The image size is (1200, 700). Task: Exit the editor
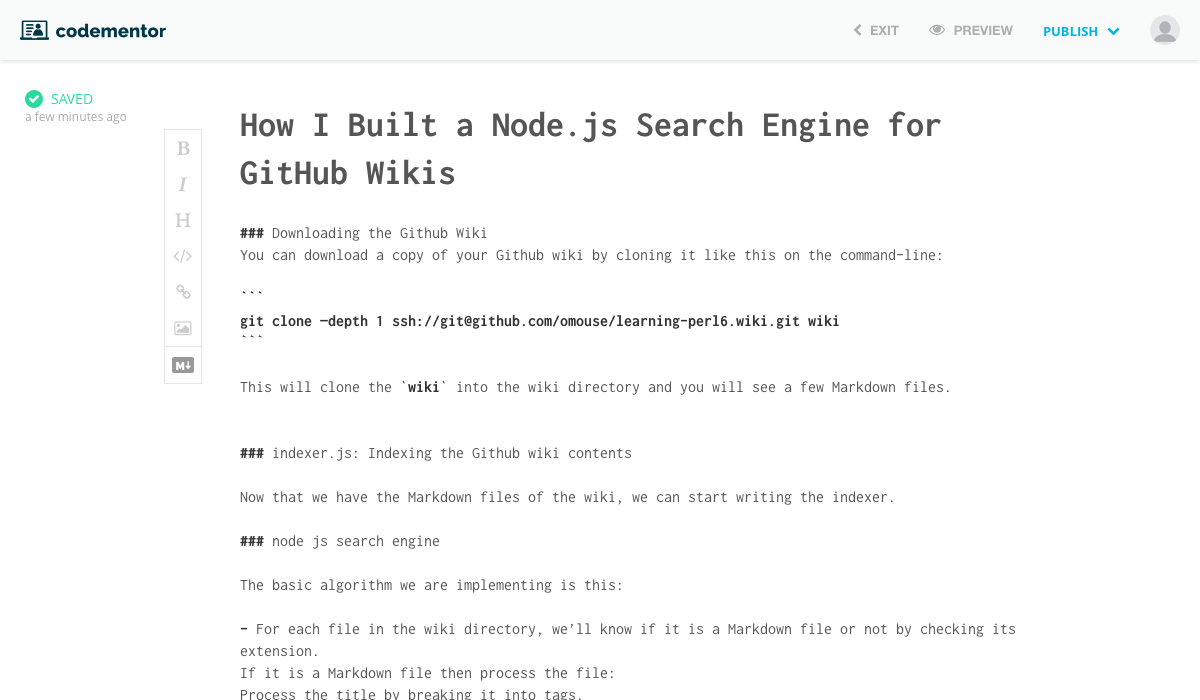(x=876, y=31)
